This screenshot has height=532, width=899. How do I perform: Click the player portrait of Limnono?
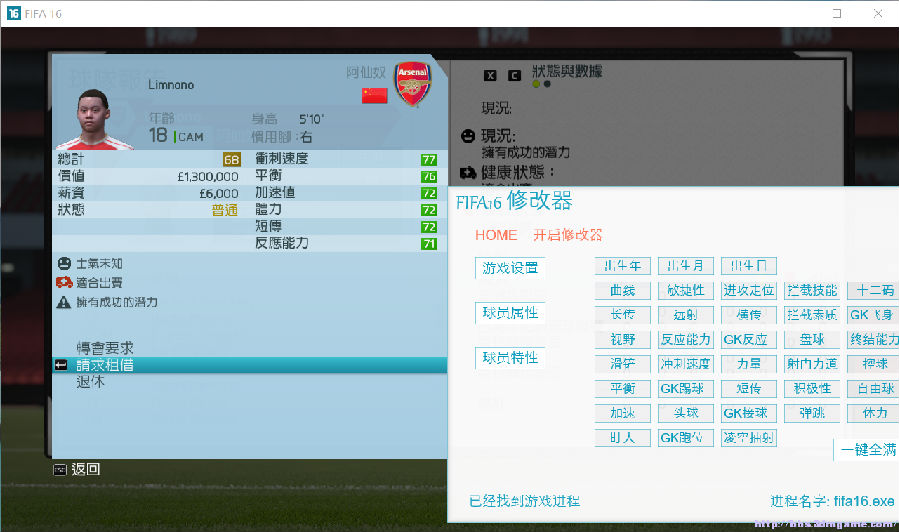93,120
